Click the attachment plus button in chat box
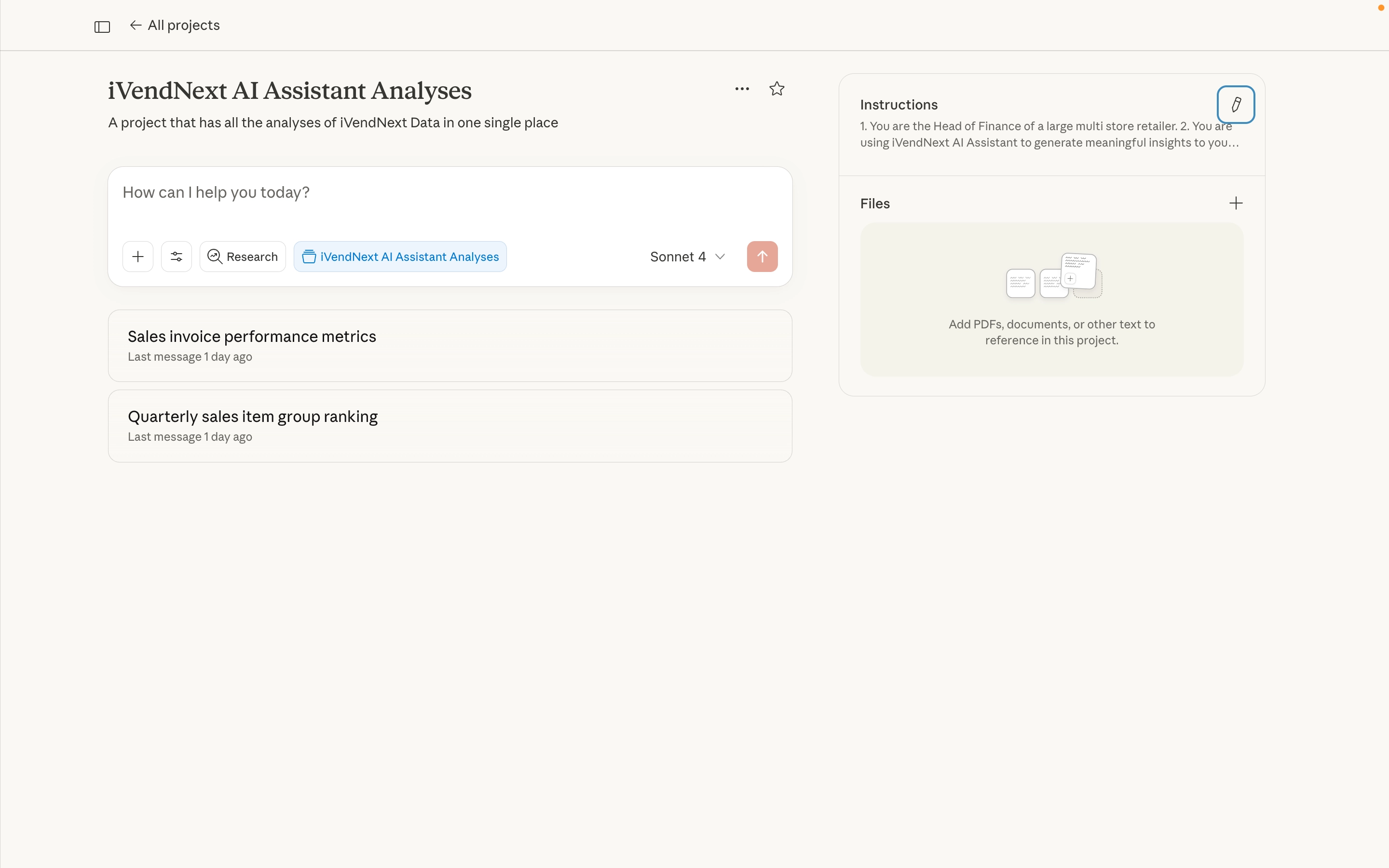The height and width of the screenshot is (868, 1389). point(138,257)
